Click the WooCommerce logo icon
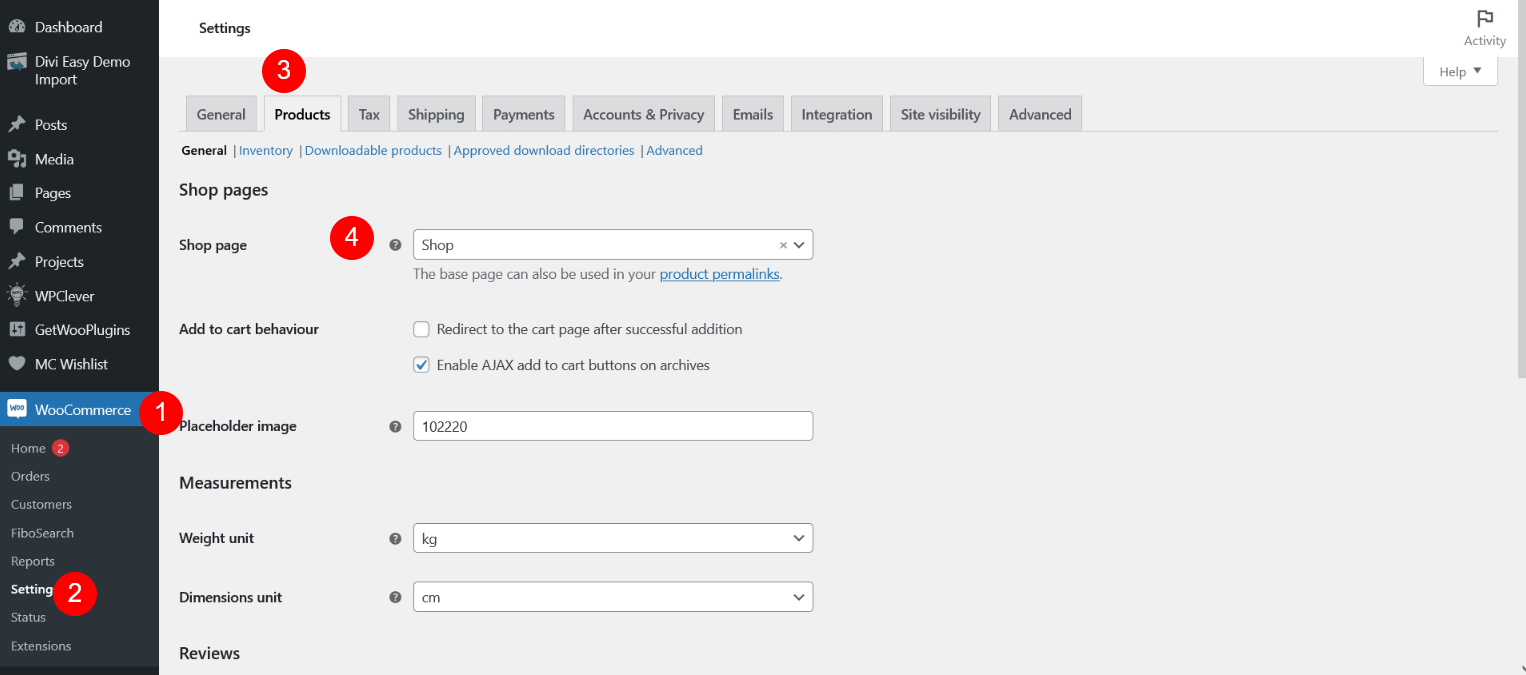The width and height of the screenshot is (1526, 675). (x=16, y=410)
